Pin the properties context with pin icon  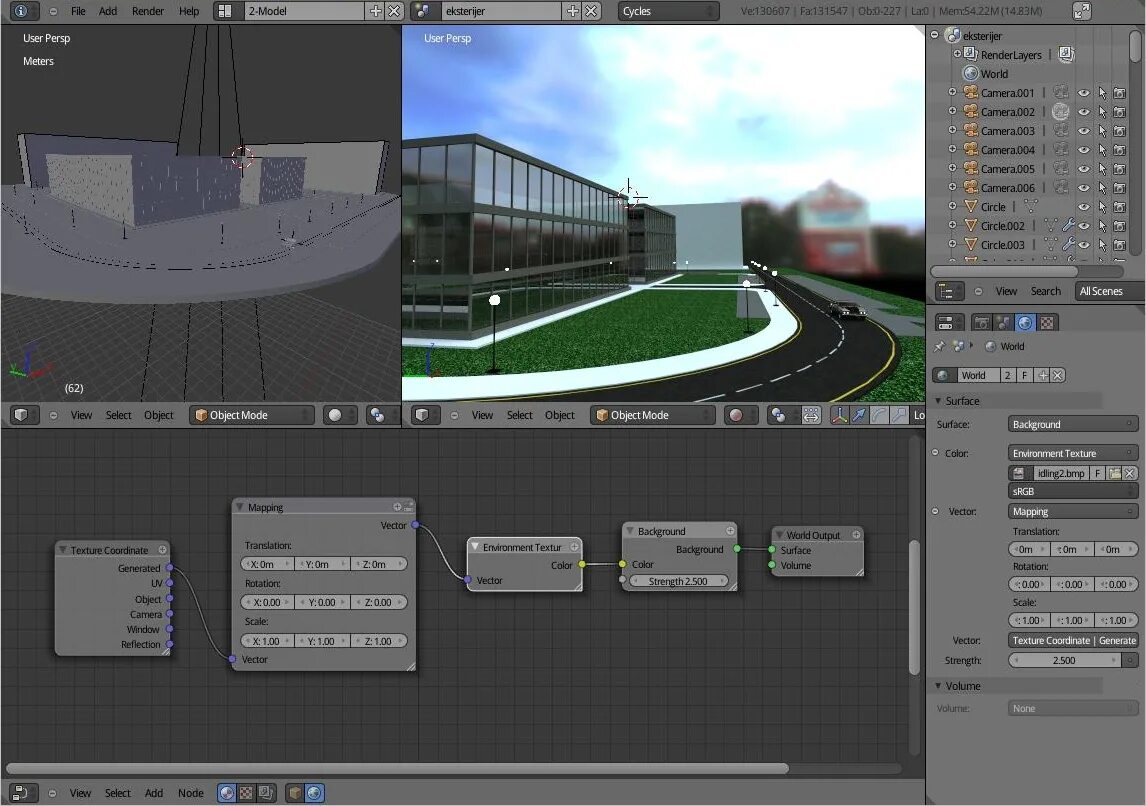point(939,346)
